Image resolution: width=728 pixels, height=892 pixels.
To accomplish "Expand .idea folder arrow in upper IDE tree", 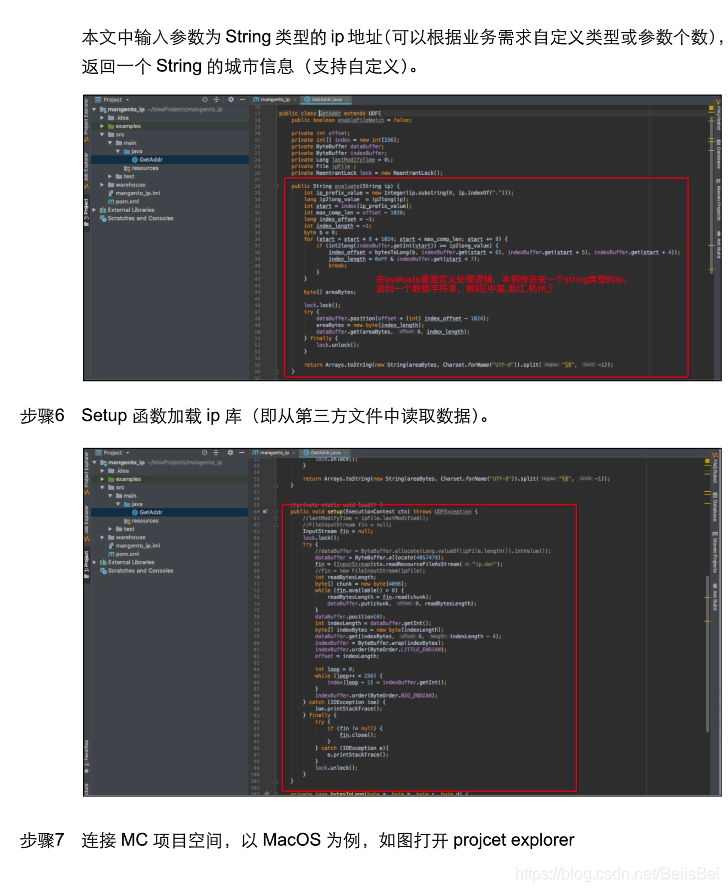I will (x=102, y=118).
